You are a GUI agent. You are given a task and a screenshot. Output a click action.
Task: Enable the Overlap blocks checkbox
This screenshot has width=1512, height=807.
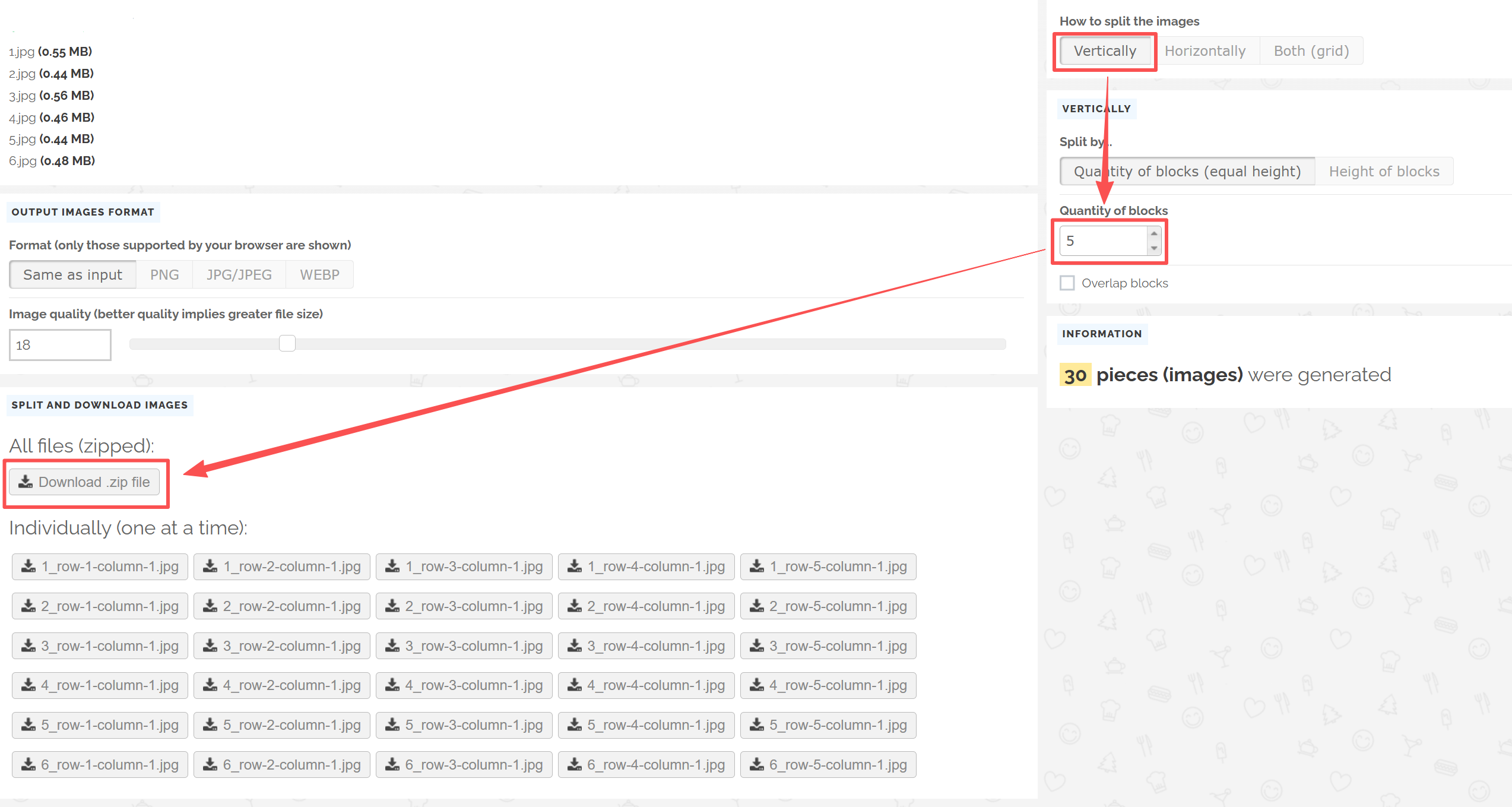pyautogui.click(x=1067, y=283)
